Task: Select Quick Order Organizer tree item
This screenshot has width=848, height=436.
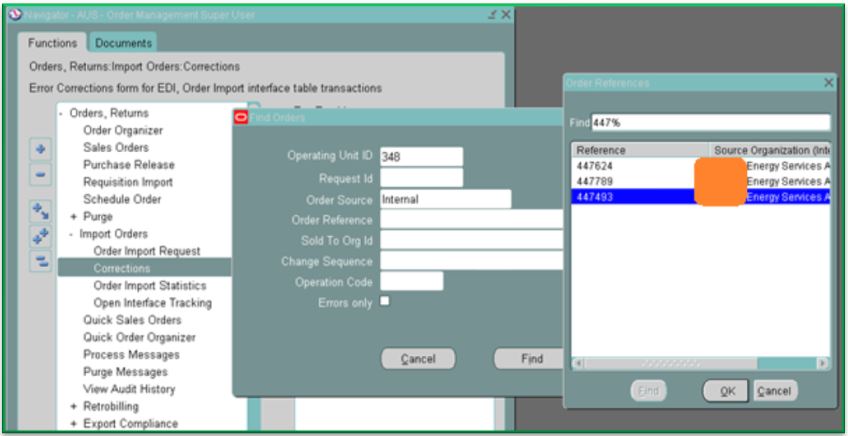Action: [139, 338]
